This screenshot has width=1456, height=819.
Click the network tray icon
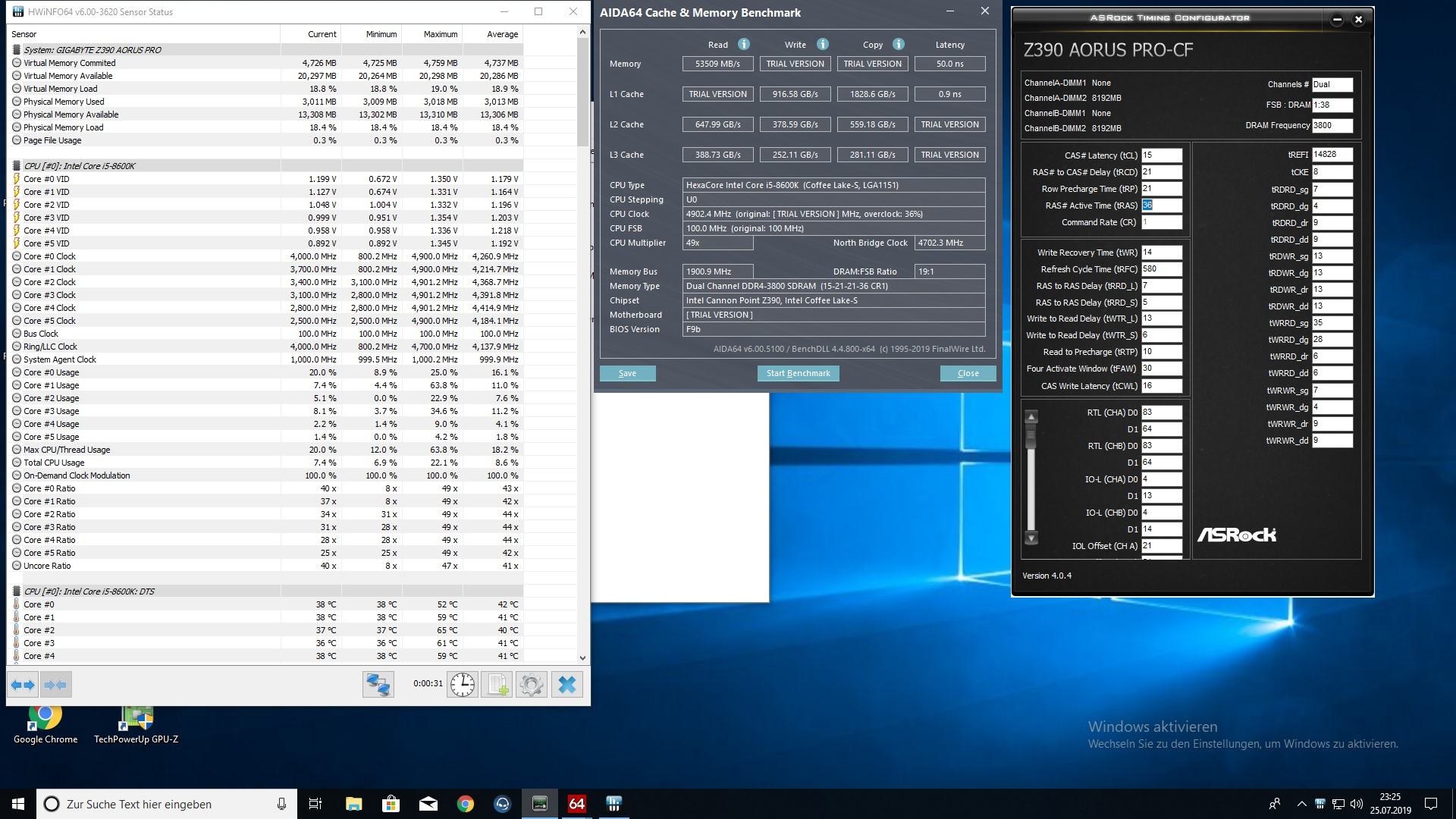[x=1338, y=804]
